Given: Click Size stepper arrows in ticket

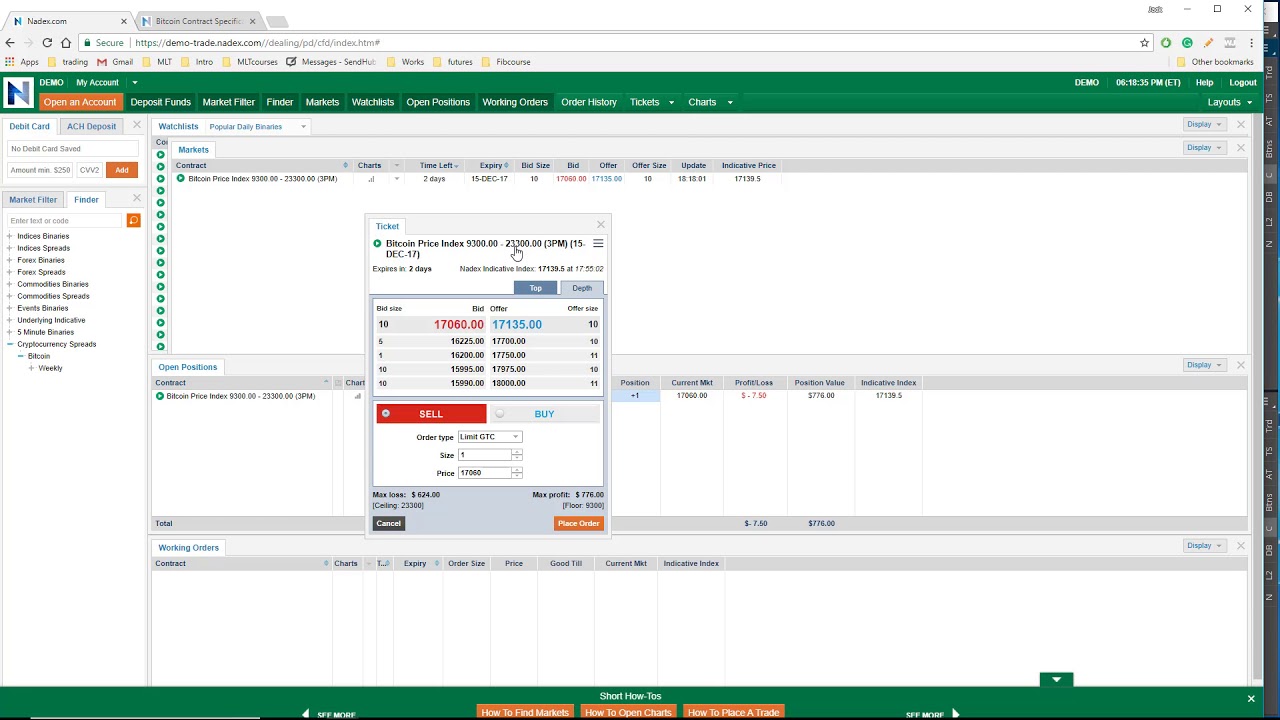Looking at the screenshot, I should click(x=517, y=455).
